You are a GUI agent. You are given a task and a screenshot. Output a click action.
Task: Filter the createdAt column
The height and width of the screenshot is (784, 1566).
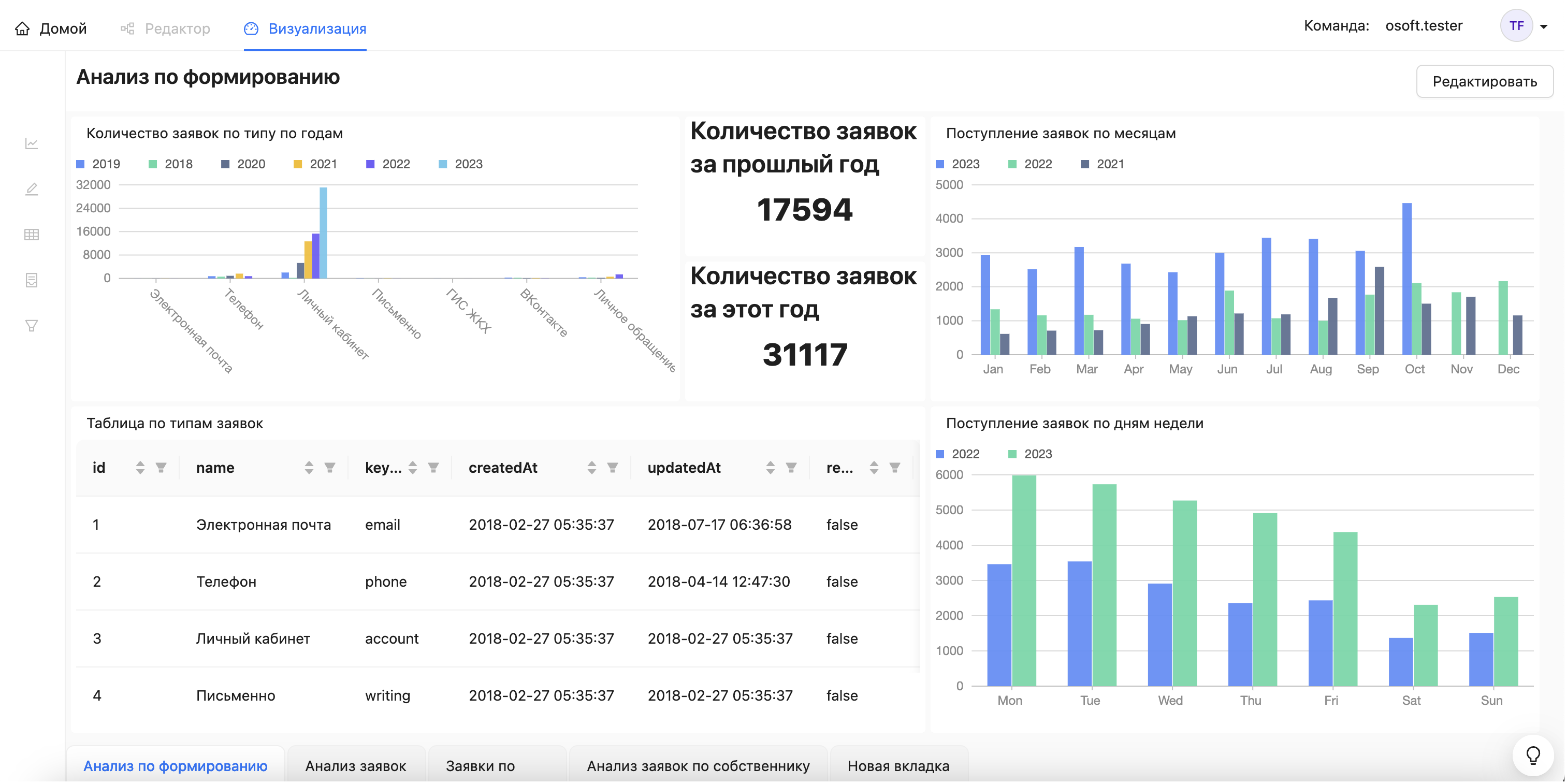612,468
